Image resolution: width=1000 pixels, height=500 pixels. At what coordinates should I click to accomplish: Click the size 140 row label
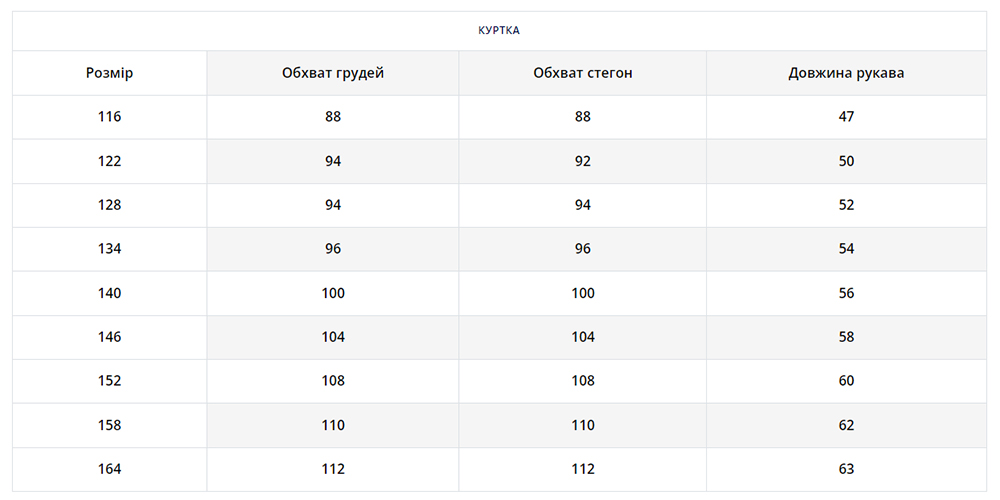tap(110, 293)
